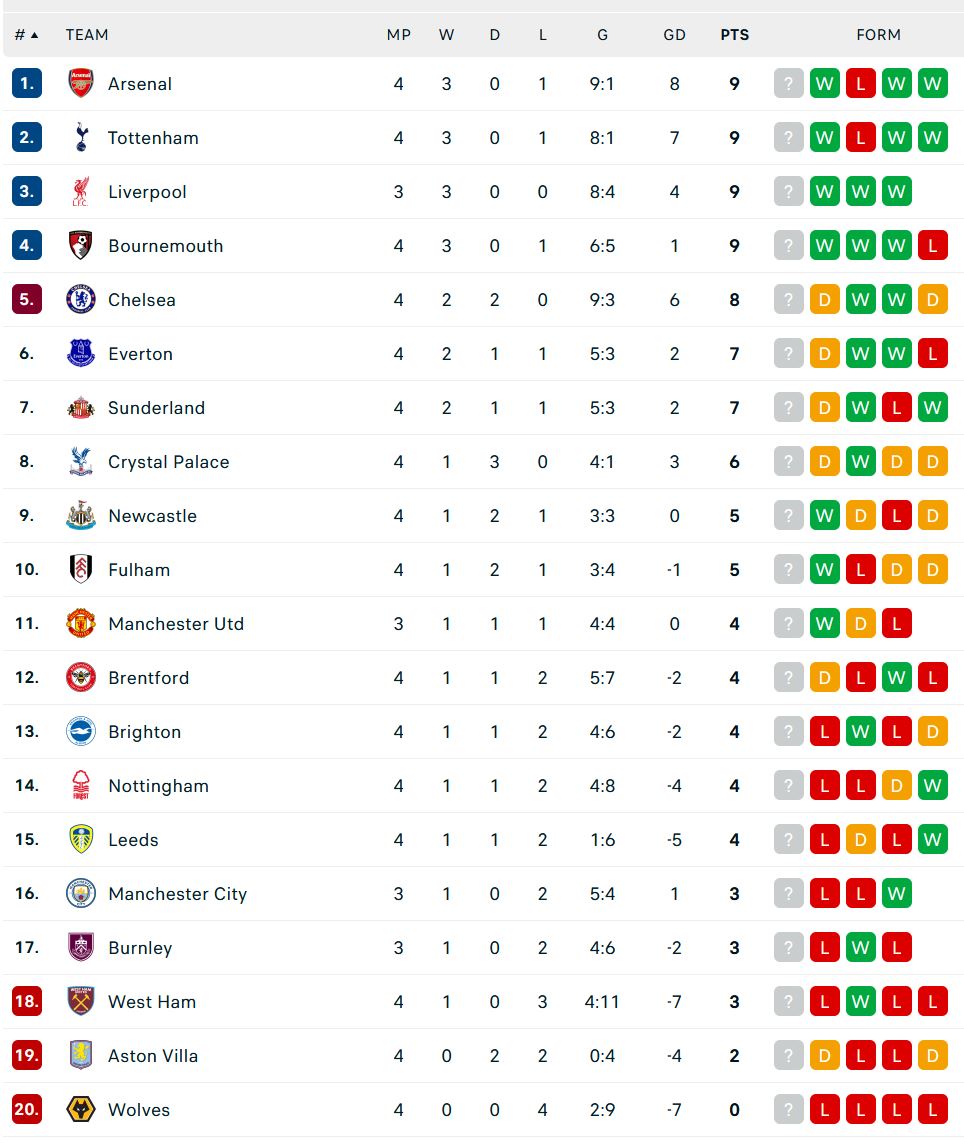The image size is (964, 1144).
Task: Sort standings by GD column header
Action: [674, 35]
